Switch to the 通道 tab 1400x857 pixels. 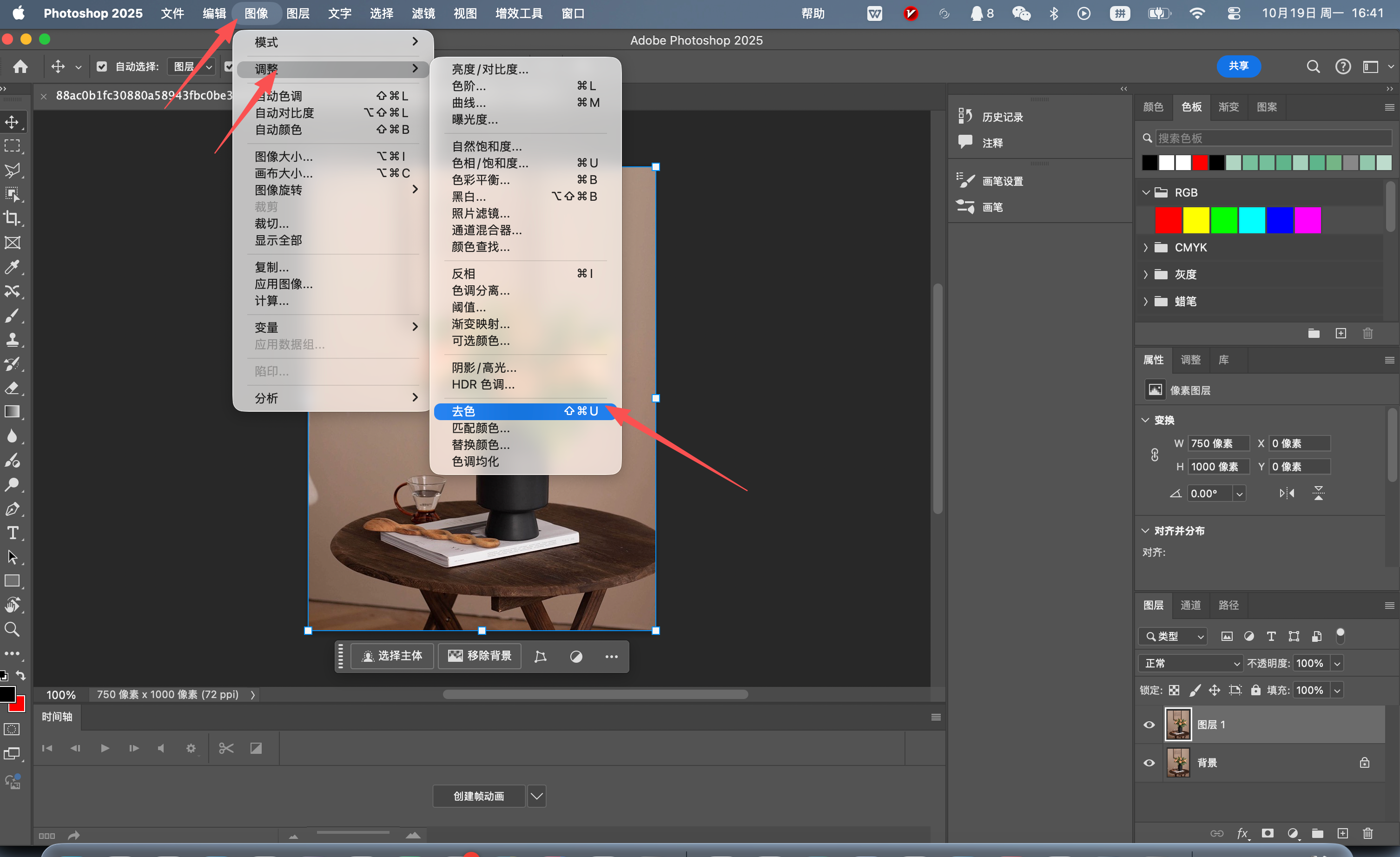(x=1190, y=605)
